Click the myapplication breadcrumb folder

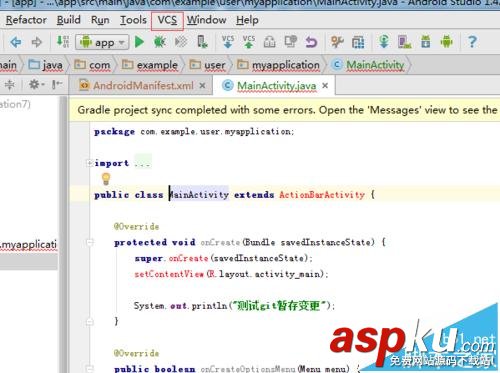278,65
